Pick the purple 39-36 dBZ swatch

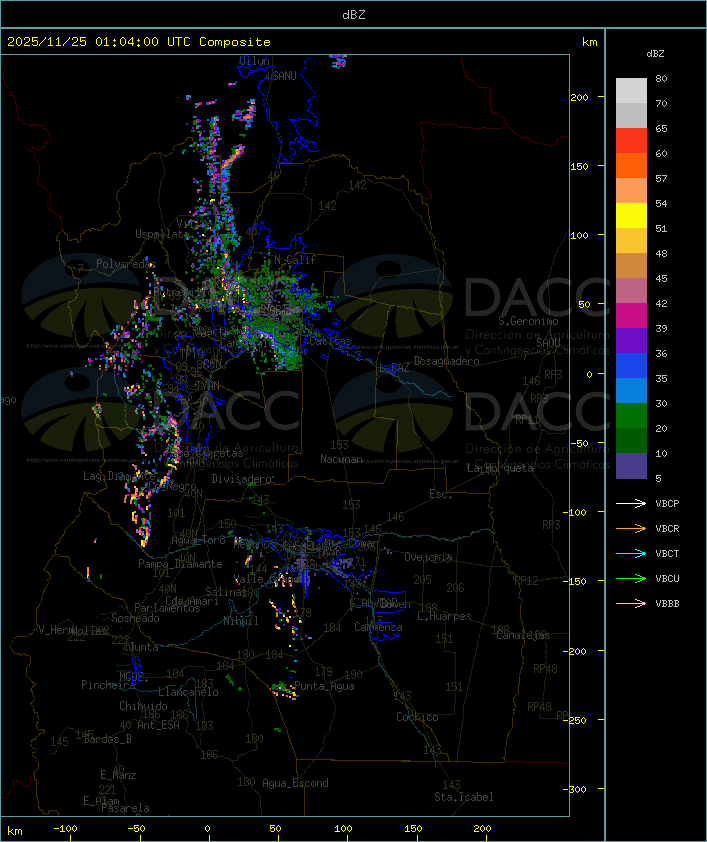[631, 340]
